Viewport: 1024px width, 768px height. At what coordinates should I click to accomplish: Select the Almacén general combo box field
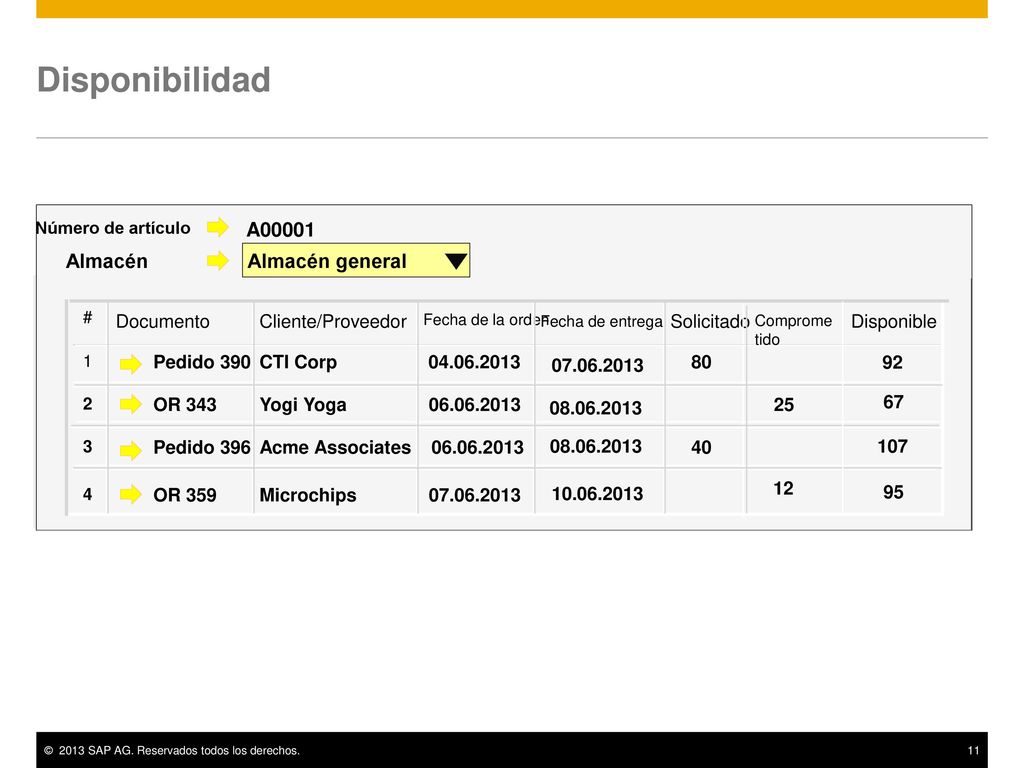point(356,261)
